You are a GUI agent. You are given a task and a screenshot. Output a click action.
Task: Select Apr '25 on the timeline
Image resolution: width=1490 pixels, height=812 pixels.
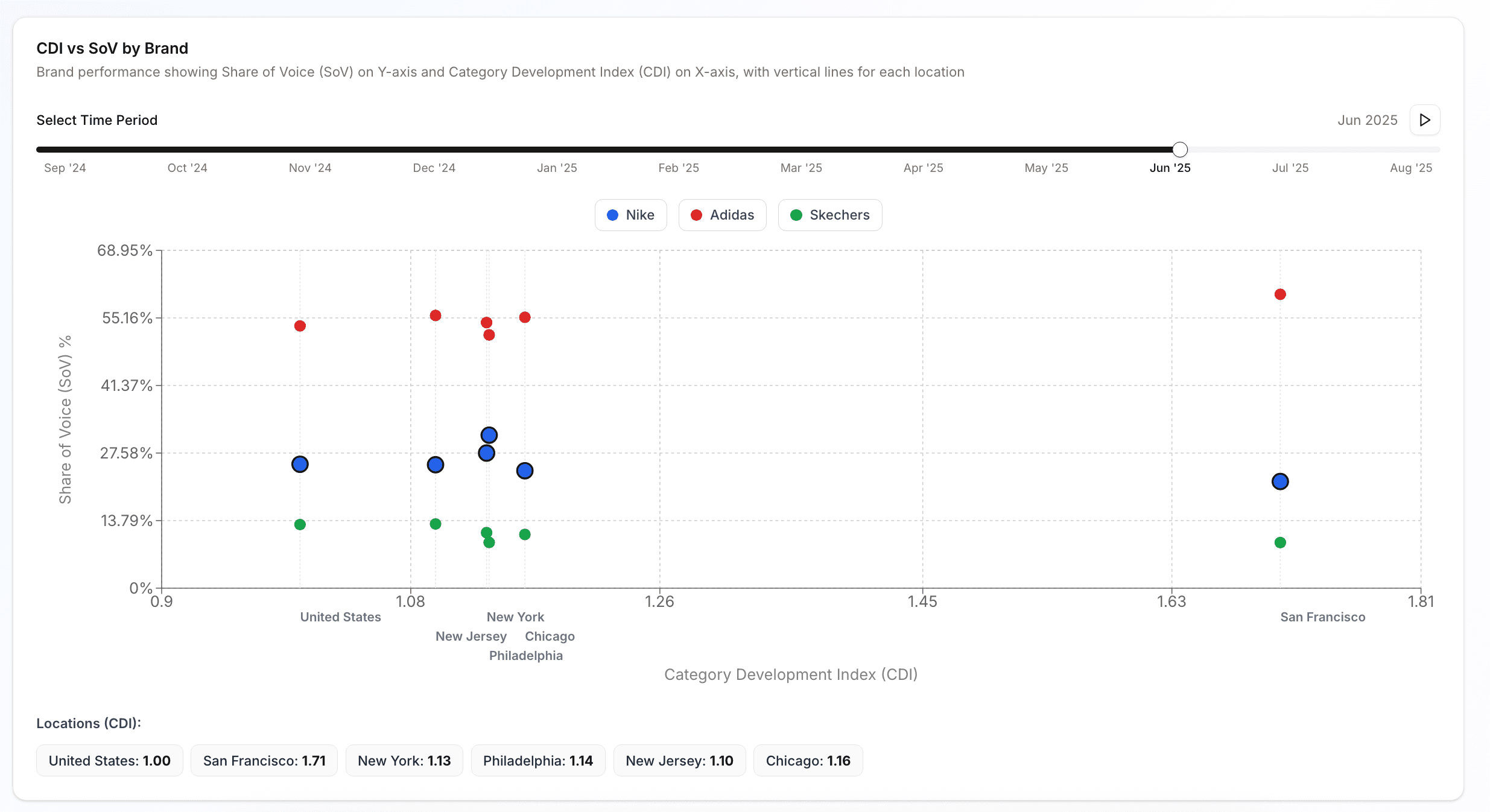[x=924, y=168]
